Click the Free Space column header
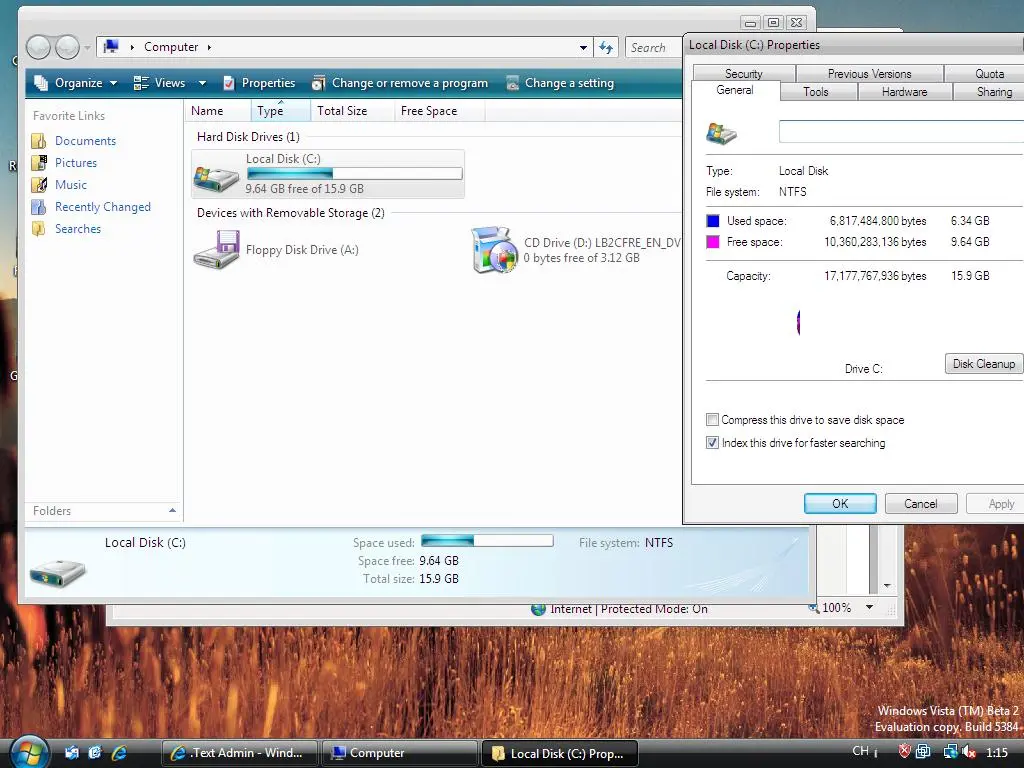The width and height of the screenshot is (1024, 768). click(440, 111)
